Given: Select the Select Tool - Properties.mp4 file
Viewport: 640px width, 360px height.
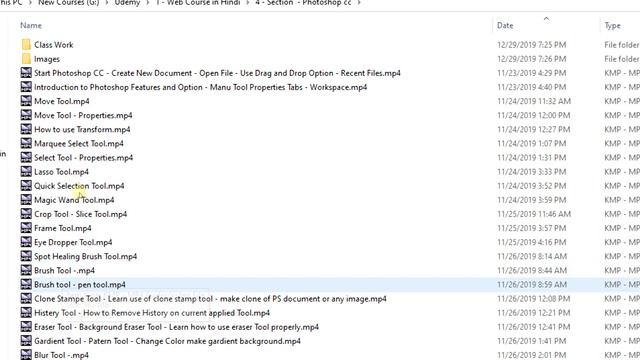Looking at the screenshot, I should (x=84, y=158).
